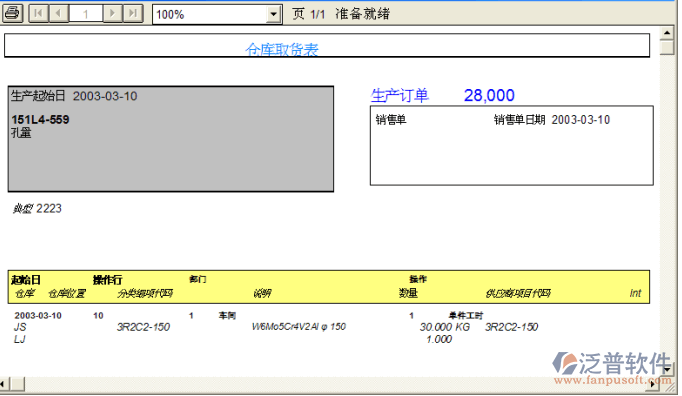This screenshot has height=396, width=682.
Task: Select the 151L4-559 item code text
Action: point(40,120)
